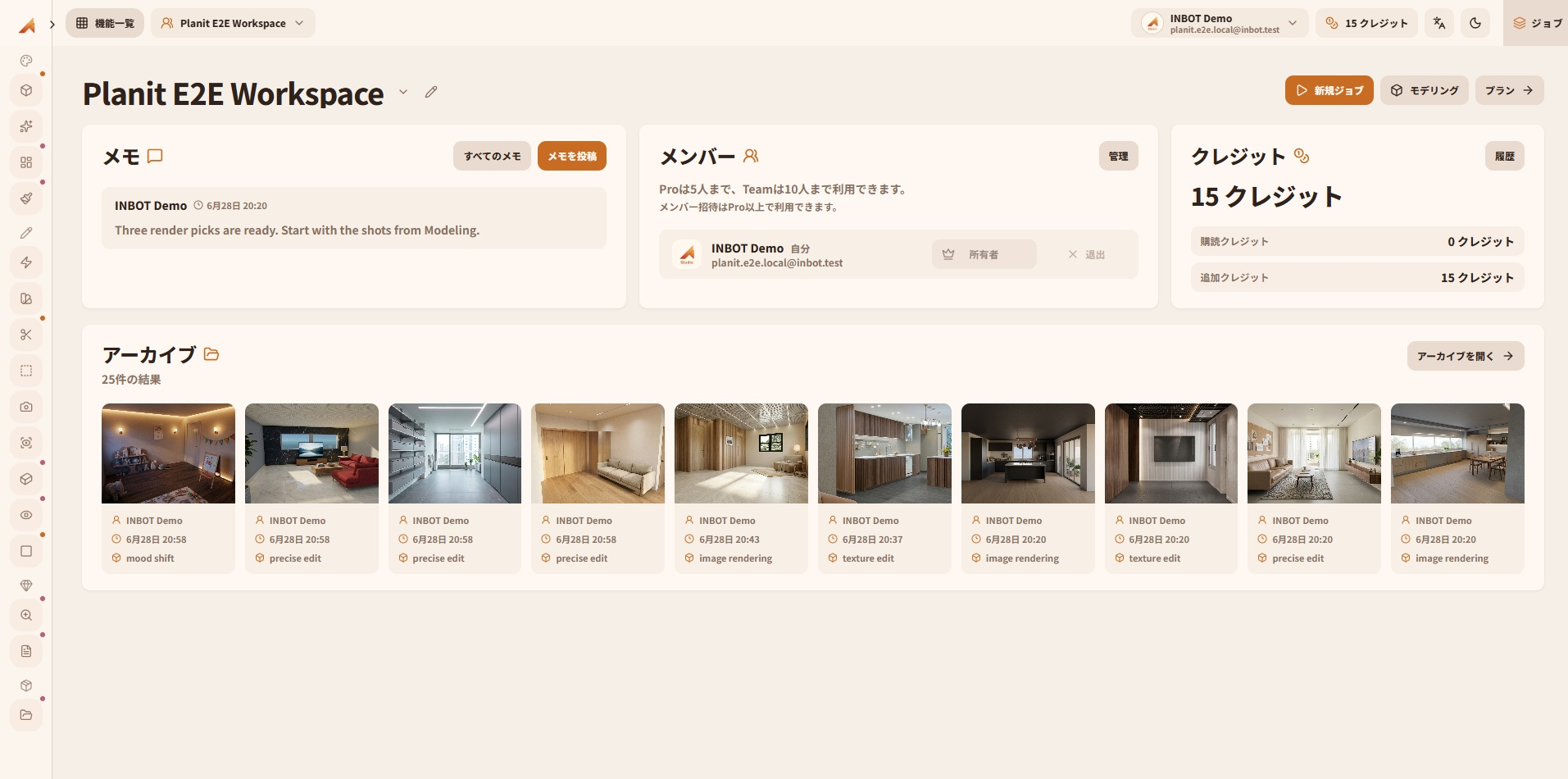Open the swatch book sidebar icon
This screenshot has height=779, width=1568.
tap(26, 298)
